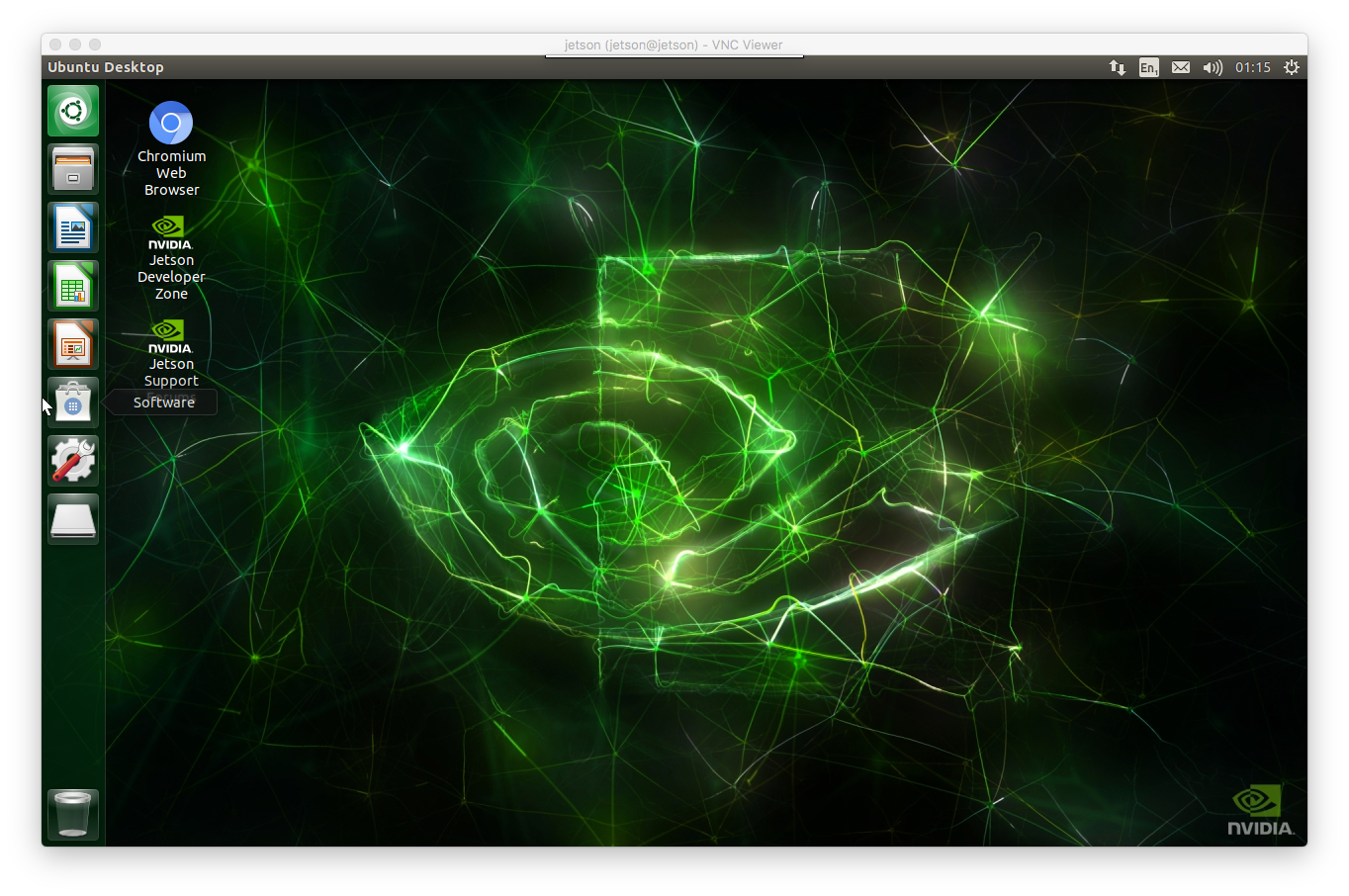Open the mail messaging indicator
Image resolution: width=1349 pixels, height=896 pixels.
coord(1181,67)
